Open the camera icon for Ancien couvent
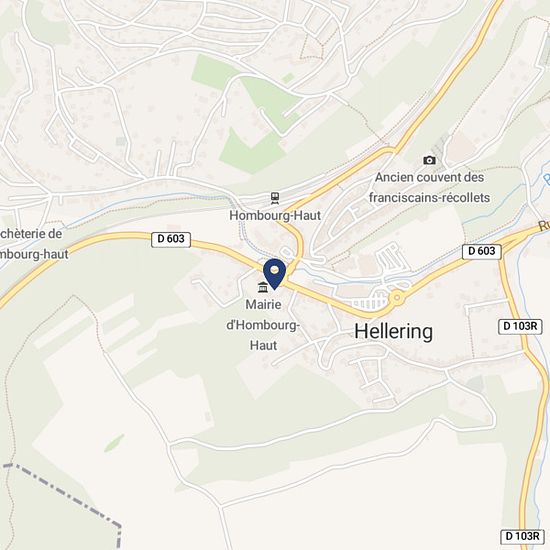Viewport: 550px width, 550px height. tap(429, 160)
